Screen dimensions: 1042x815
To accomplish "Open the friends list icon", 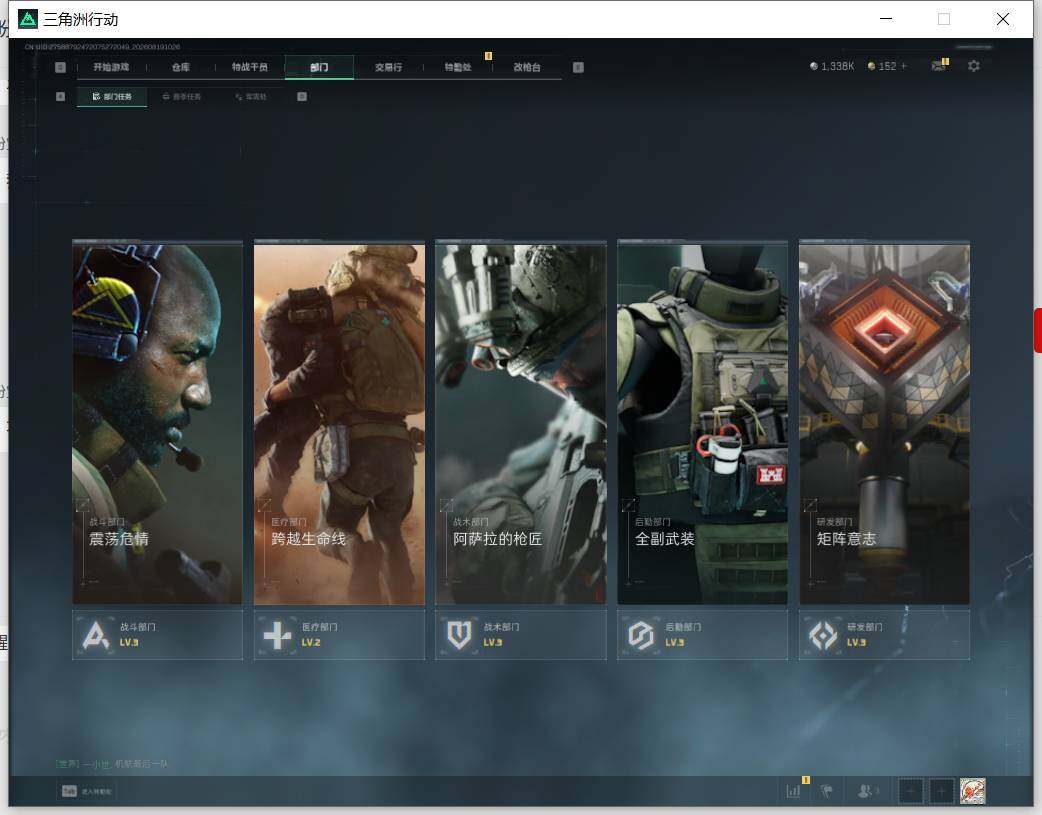I will click(867, 791).
